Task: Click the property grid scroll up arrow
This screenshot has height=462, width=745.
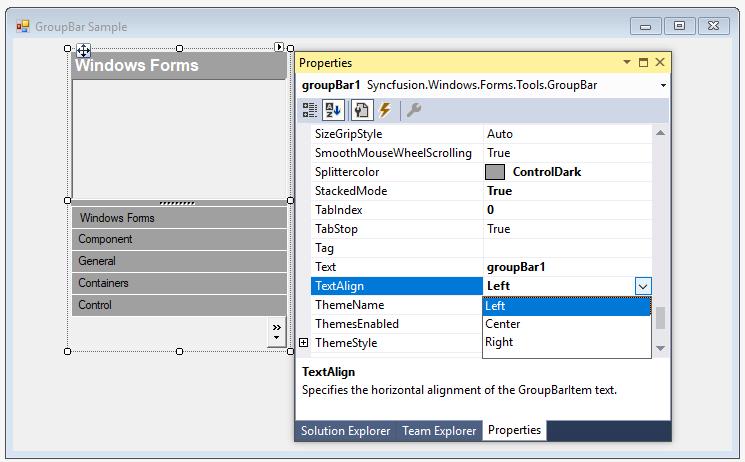Action: point(660,133)
